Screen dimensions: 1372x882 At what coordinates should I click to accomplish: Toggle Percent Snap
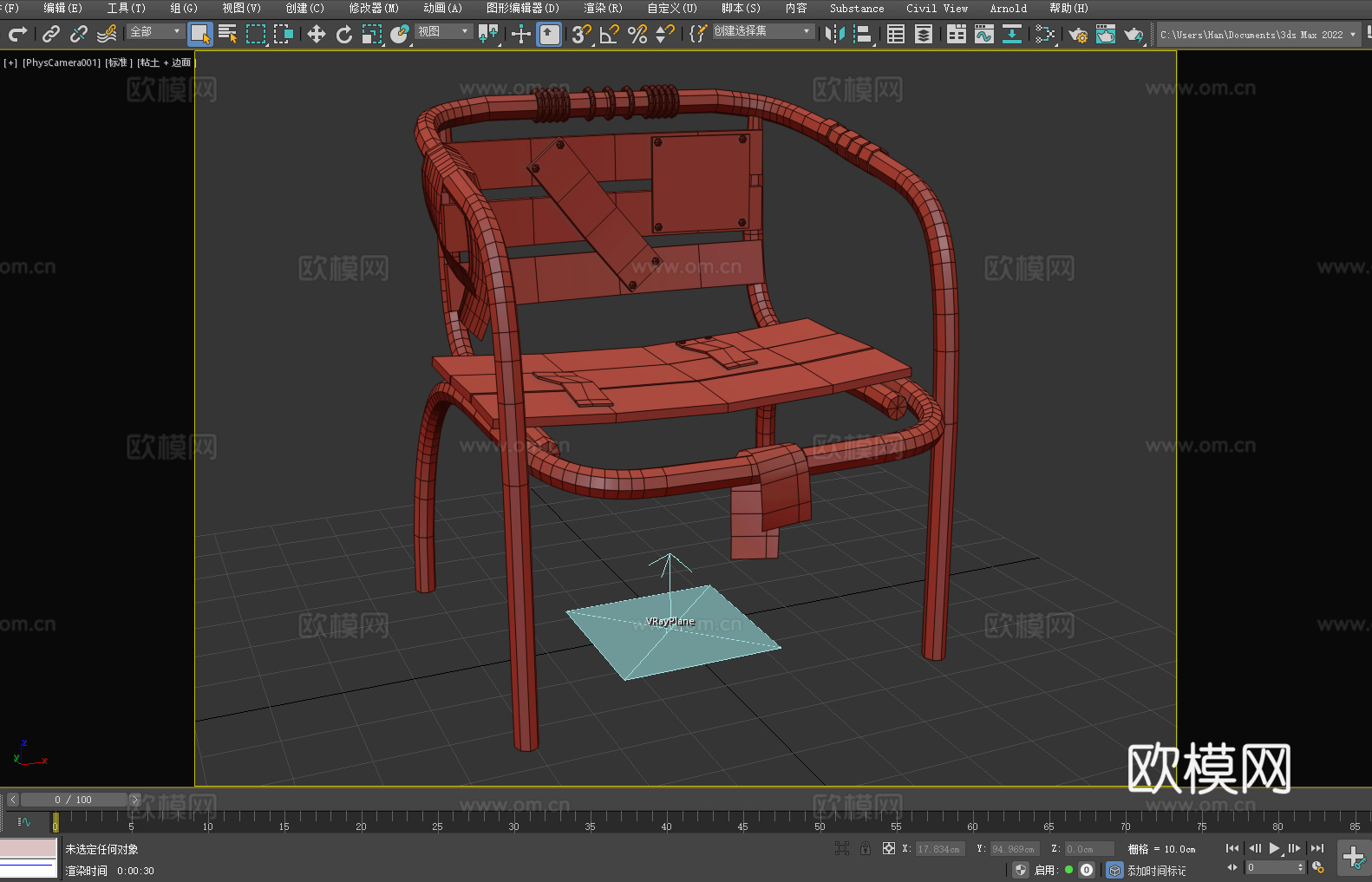637,34
